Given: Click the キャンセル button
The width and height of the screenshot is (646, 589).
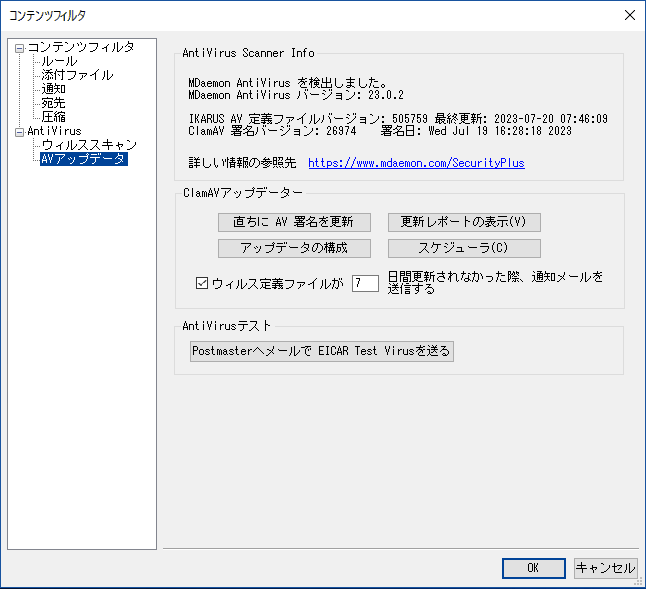Looking at the screenshot, I should (606, 568).
